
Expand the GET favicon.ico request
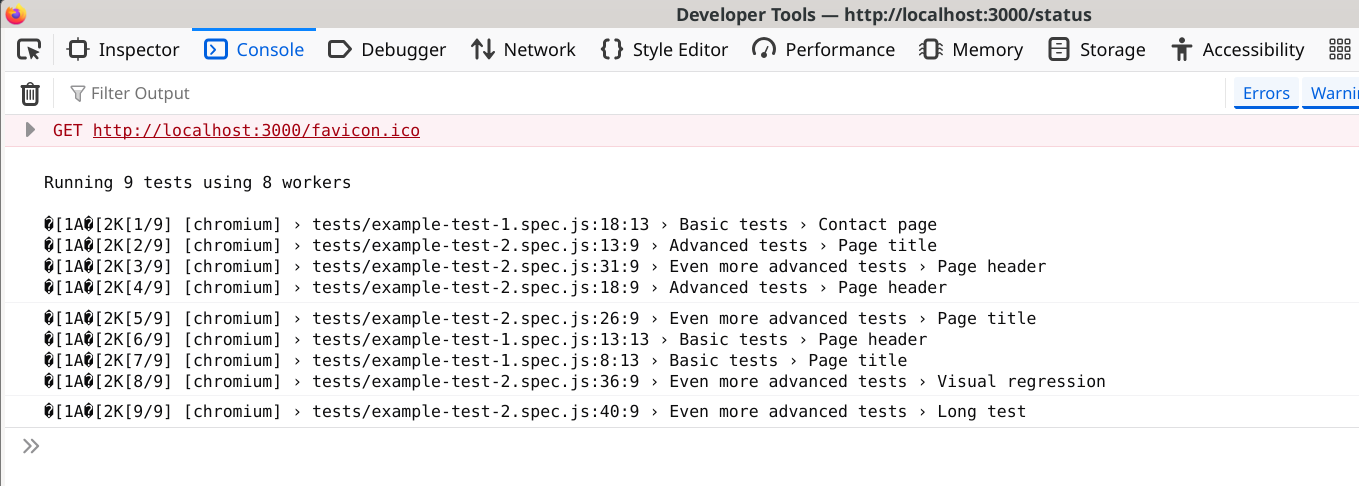(x=31, y=130)
